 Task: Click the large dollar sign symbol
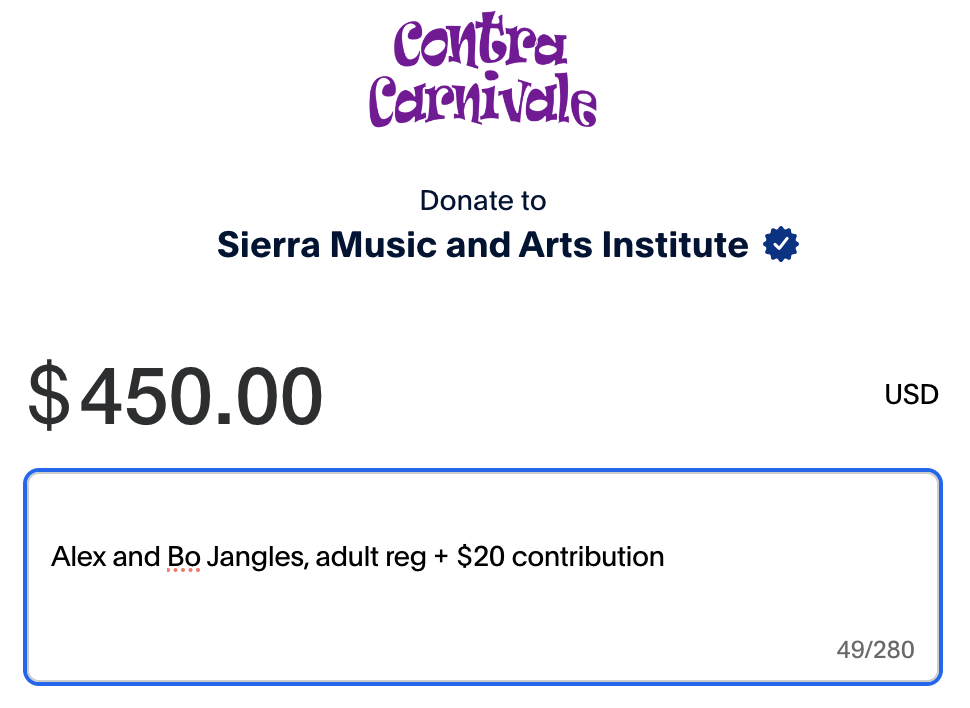49,397
